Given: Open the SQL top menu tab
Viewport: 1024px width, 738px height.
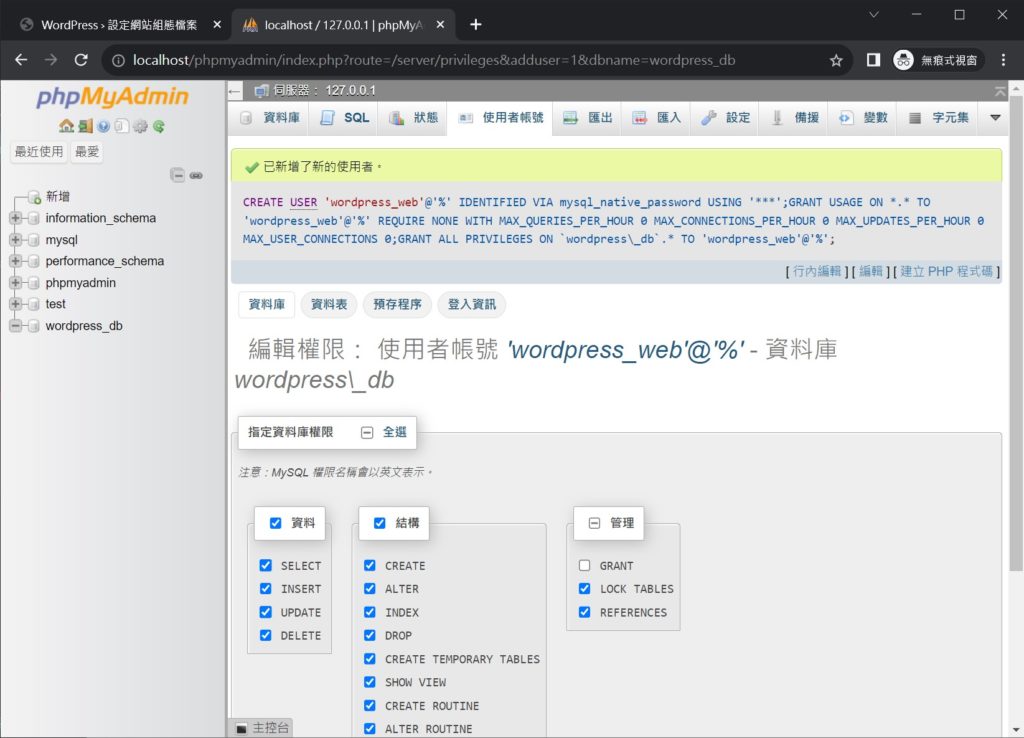Looking at the screenshot, I should pyautogui.click(x=345, y=118).
